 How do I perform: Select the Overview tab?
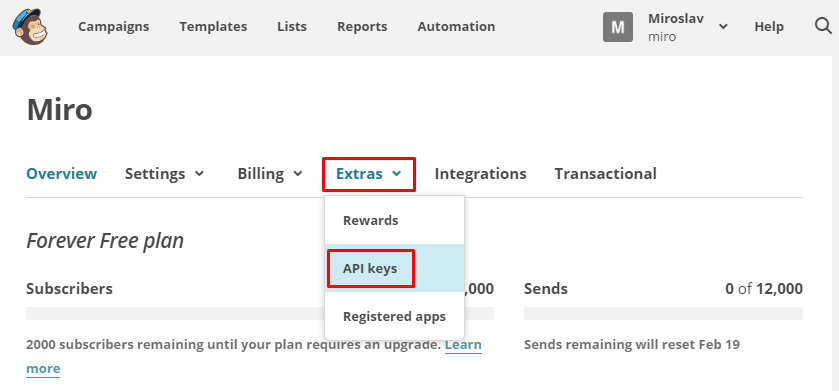click(62, 174)
